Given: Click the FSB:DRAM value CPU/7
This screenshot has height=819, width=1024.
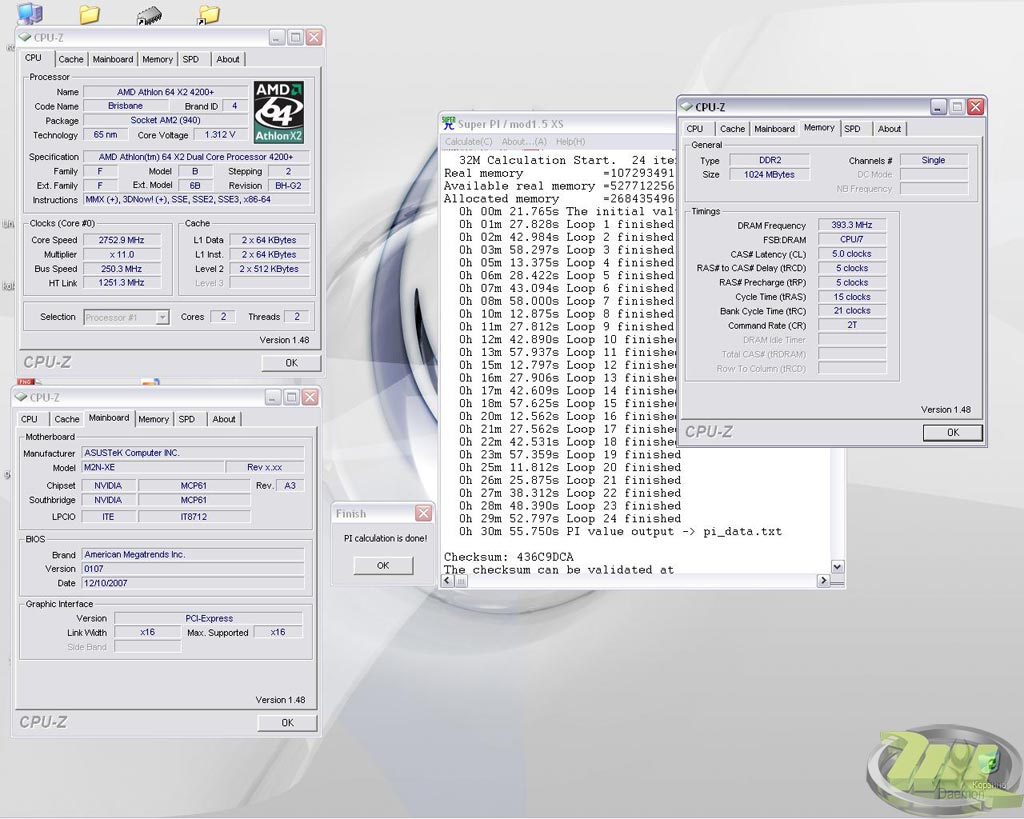Looking at the screenshot, I should pyautogui.click(x=852, y=239).
